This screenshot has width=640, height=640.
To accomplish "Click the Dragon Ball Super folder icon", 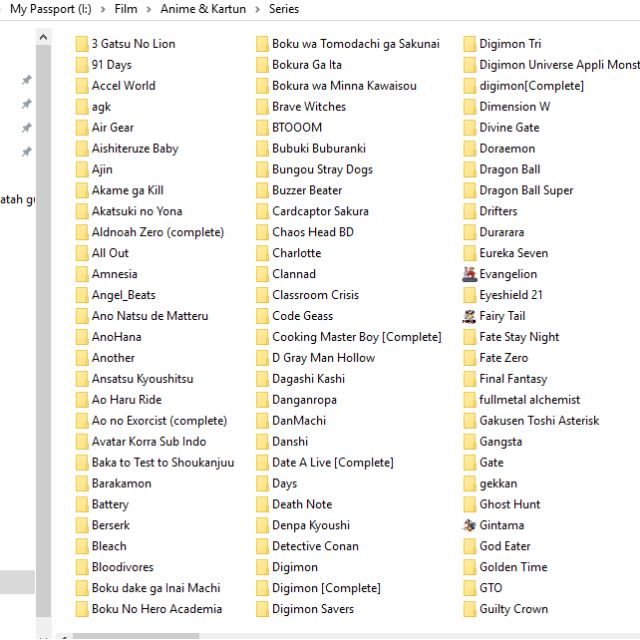I will 469,191.
